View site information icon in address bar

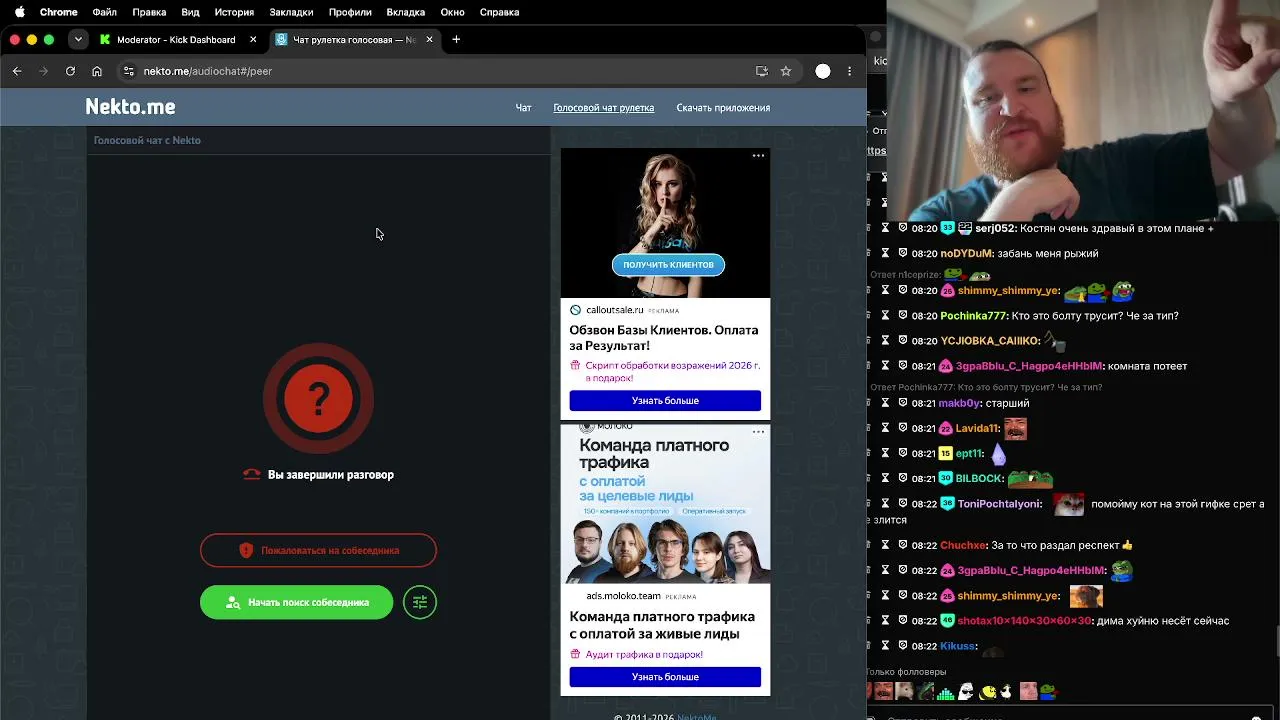[128, 71]
